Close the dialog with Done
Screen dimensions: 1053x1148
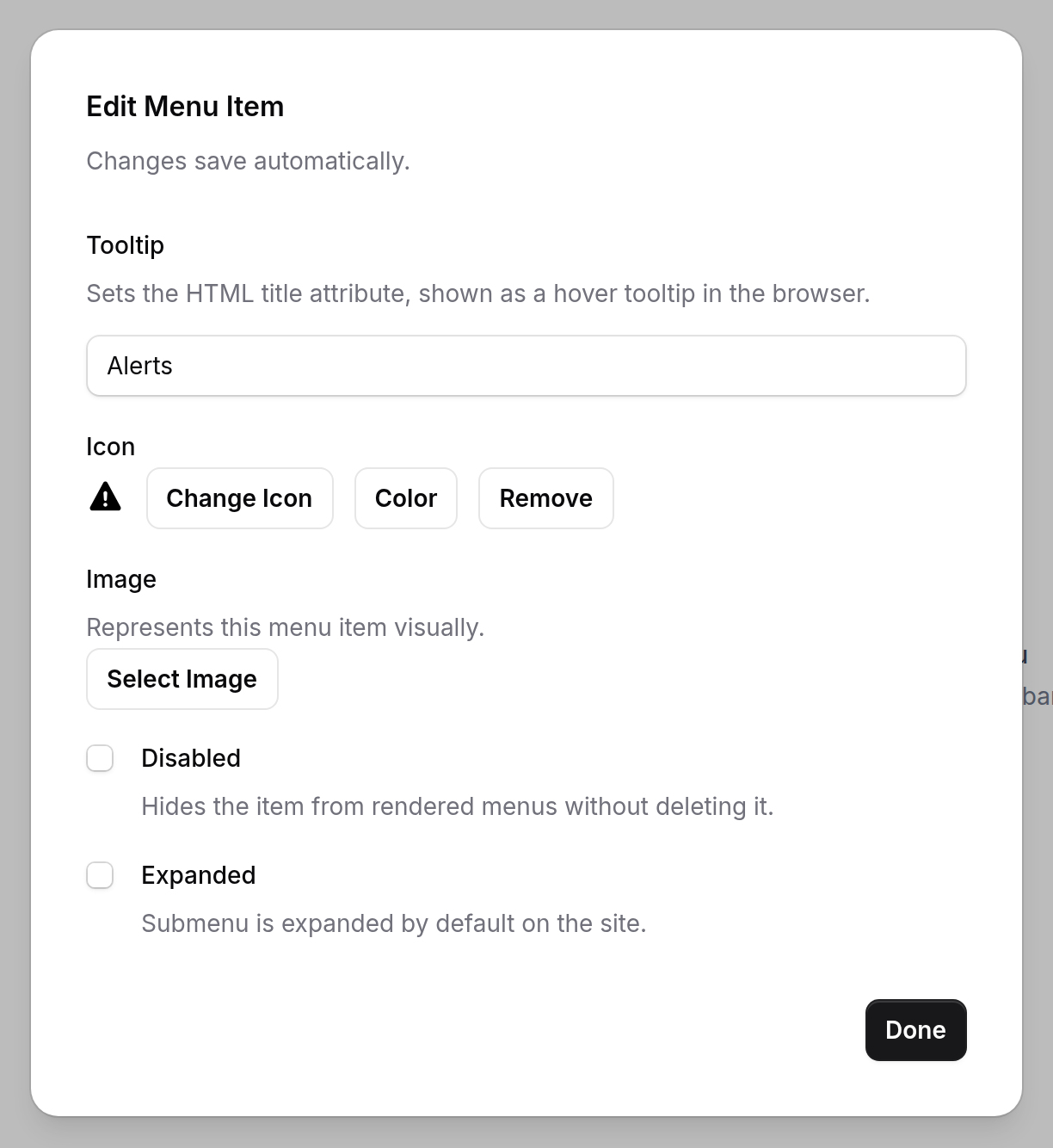tap(916, 1030)
